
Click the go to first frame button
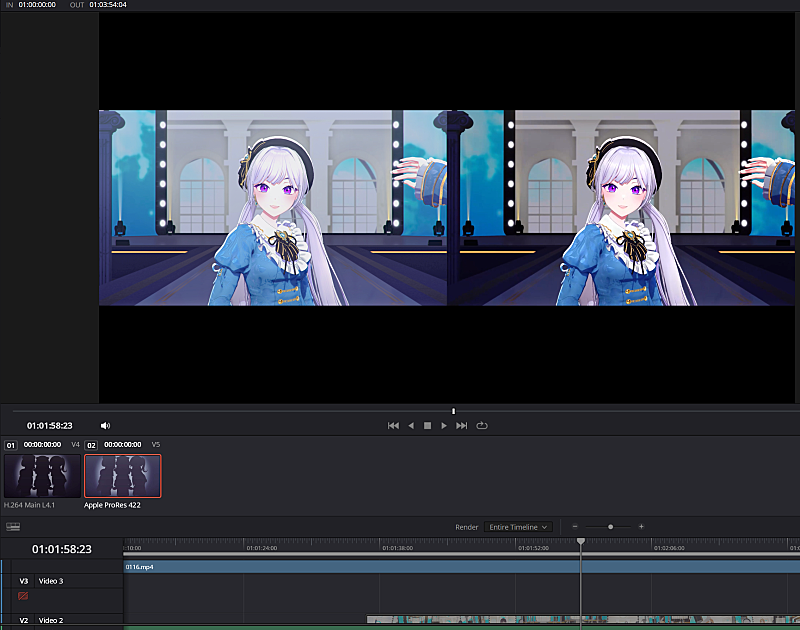tap(393, 426)
